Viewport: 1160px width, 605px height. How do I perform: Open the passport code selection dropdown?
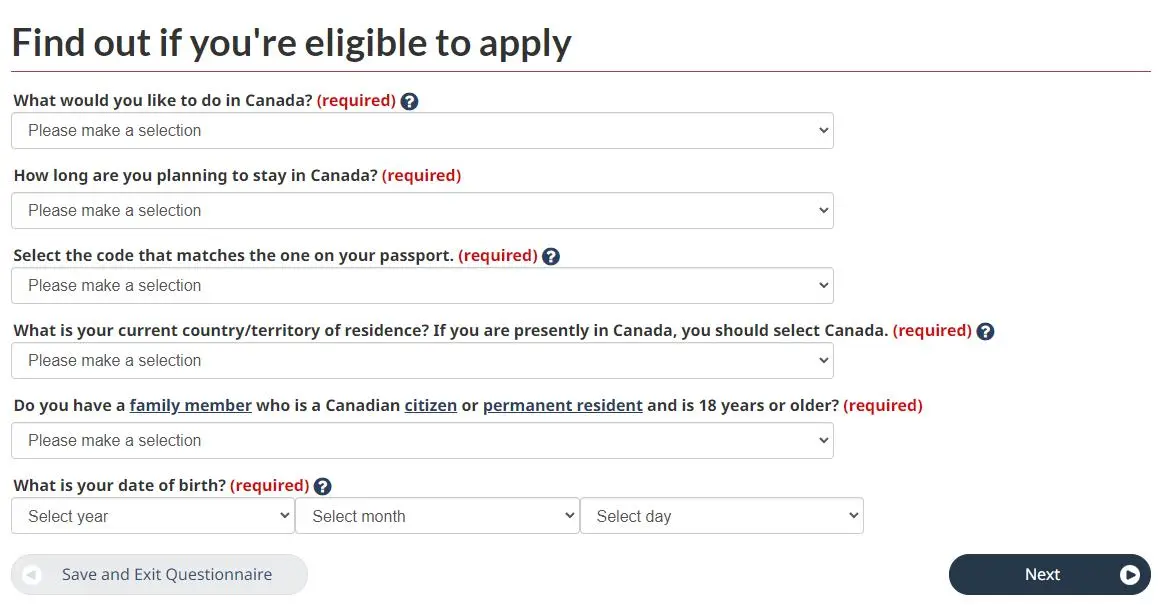click(422, 285)
